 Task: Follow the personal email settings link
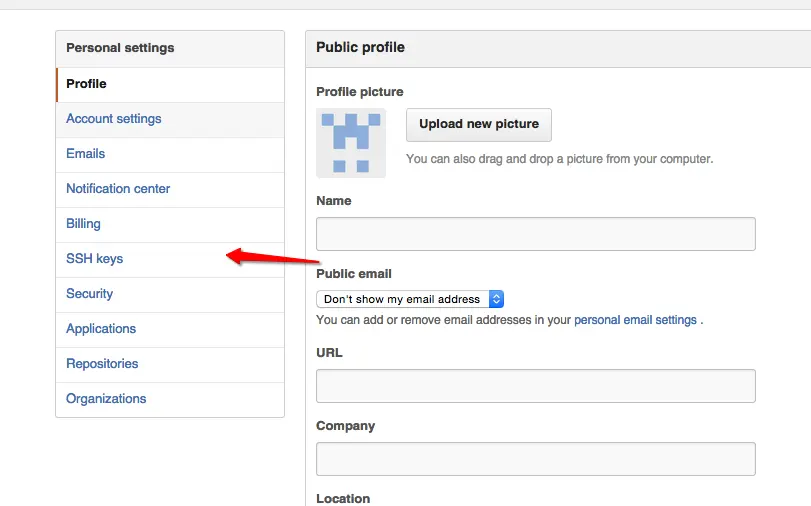(635, 320)
